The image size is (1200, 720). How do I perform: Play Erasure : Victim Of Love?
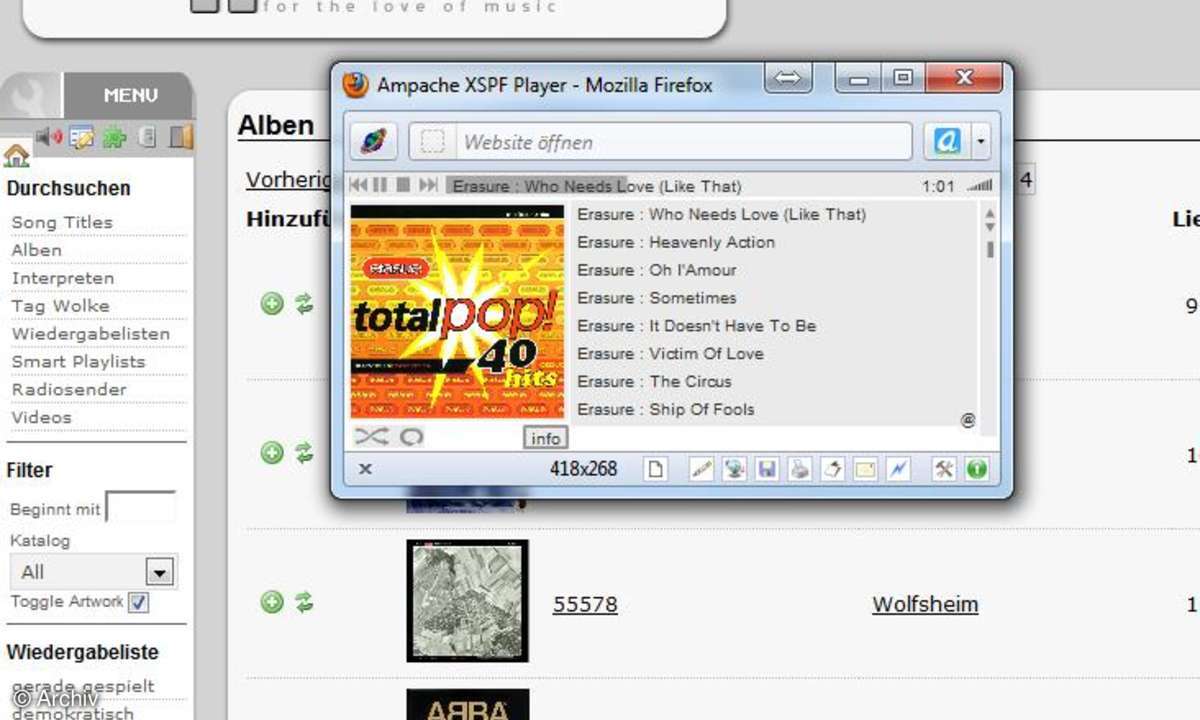tap(670, 354)
